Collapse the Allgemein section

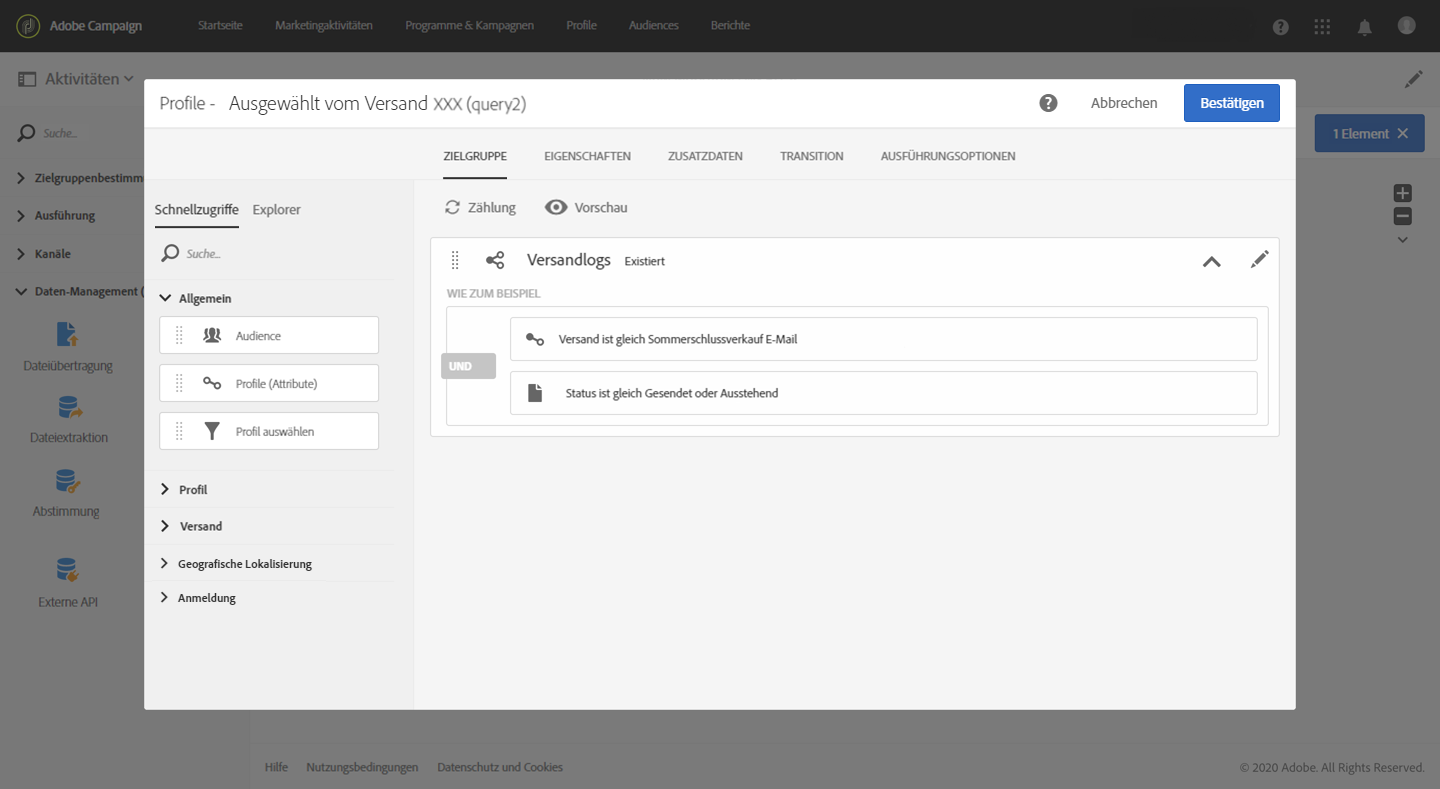coord(165,298)
